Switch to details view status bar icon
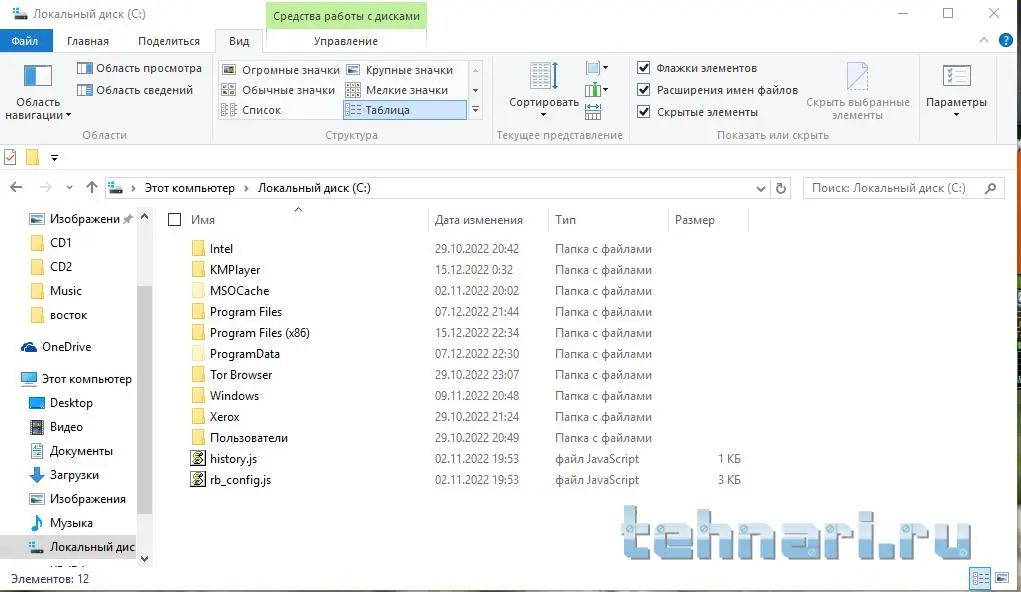Image resolution: width=1021 pixels, height=592 pixels. (980, 578)
